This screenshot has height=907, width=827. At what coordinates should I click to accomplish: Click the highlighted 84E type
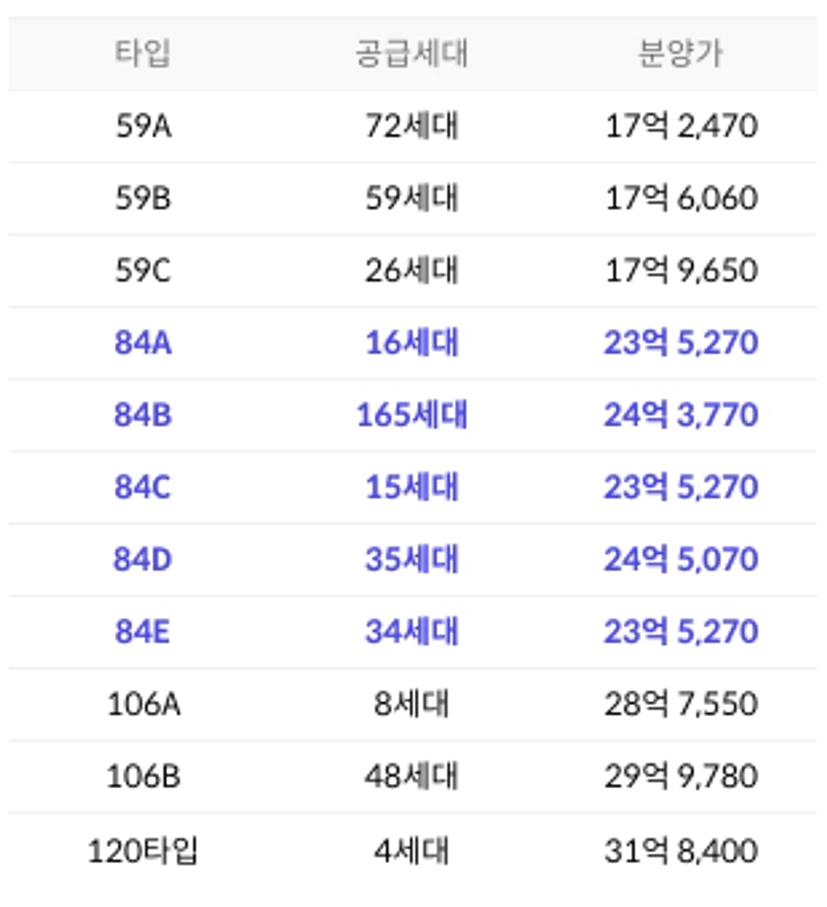click(x=143, y=631)
